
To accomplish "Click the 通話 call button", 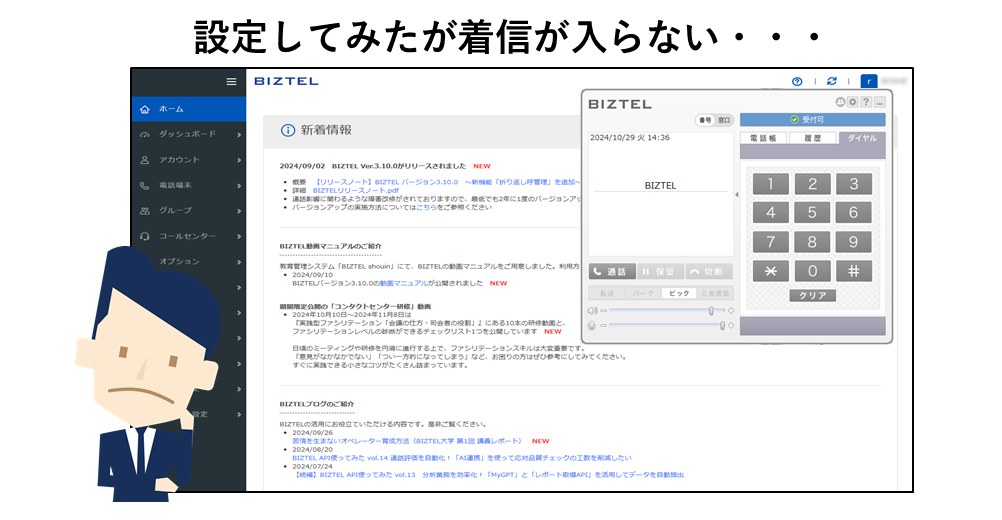I will [x=612, y=272].
